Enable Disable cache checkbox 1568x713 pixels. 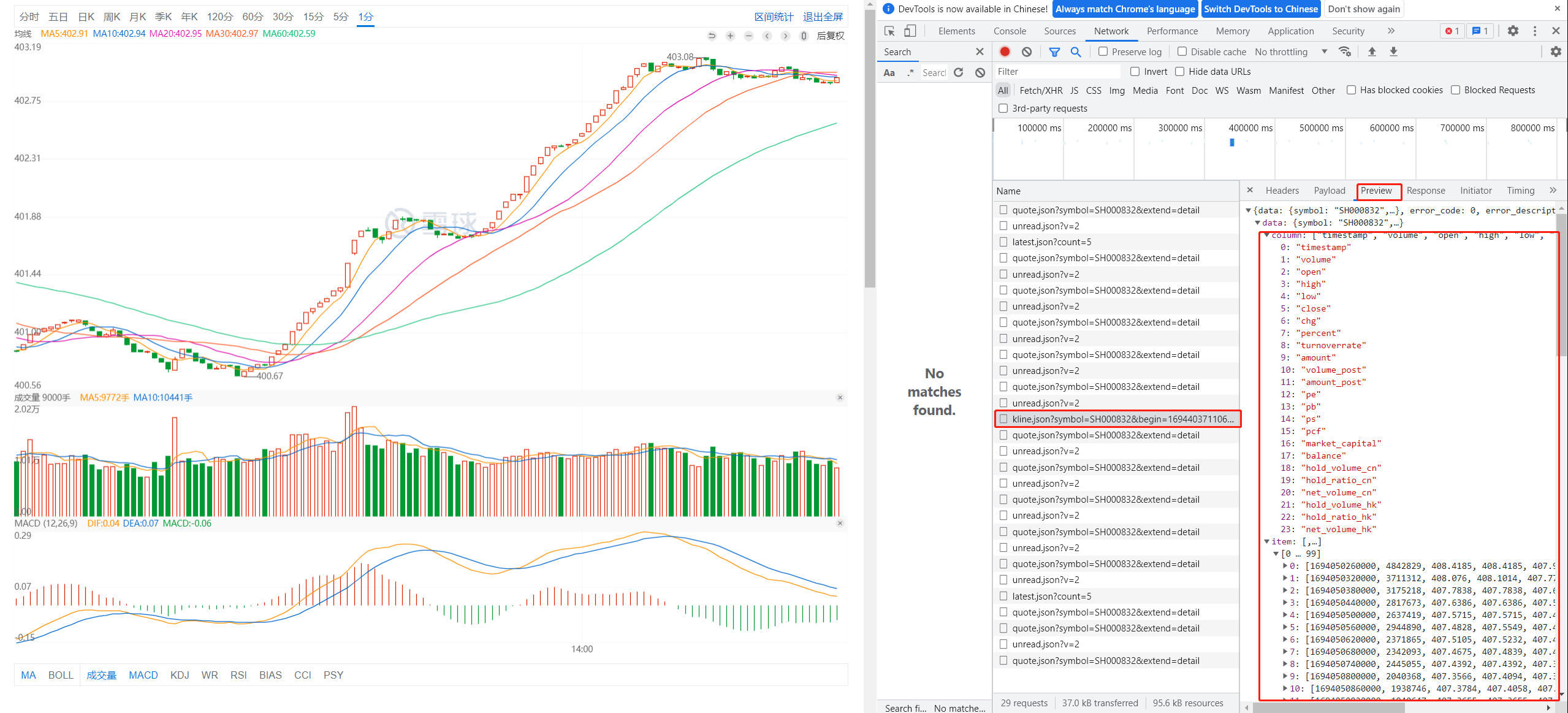click(x=1182, y=51)
